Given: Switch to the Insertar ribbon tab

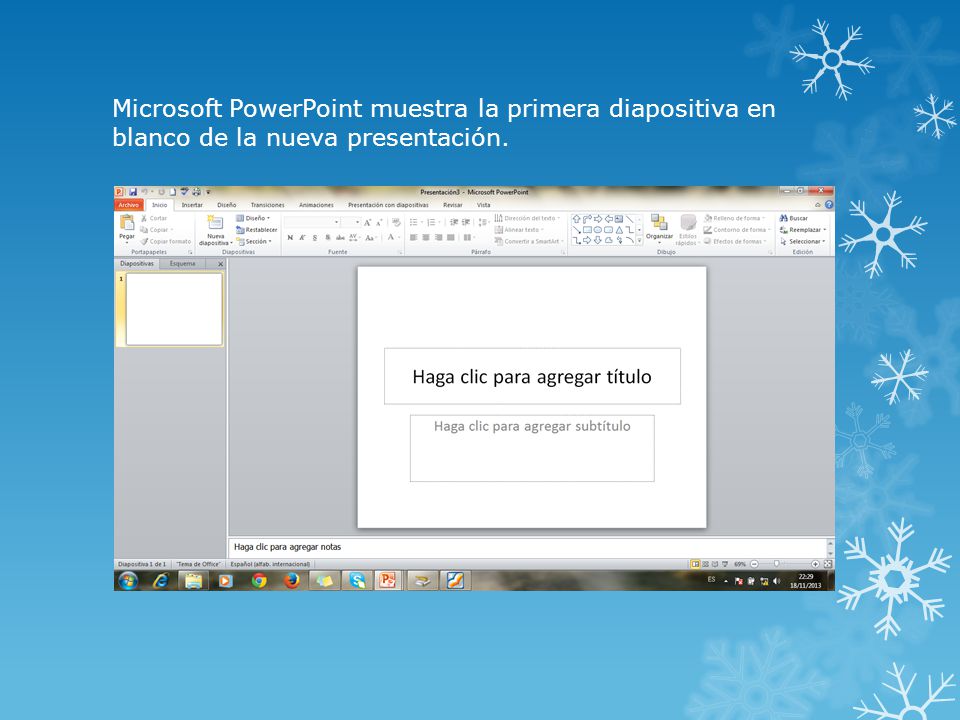Looking at the screenshot, I should (x=192, y=205).
